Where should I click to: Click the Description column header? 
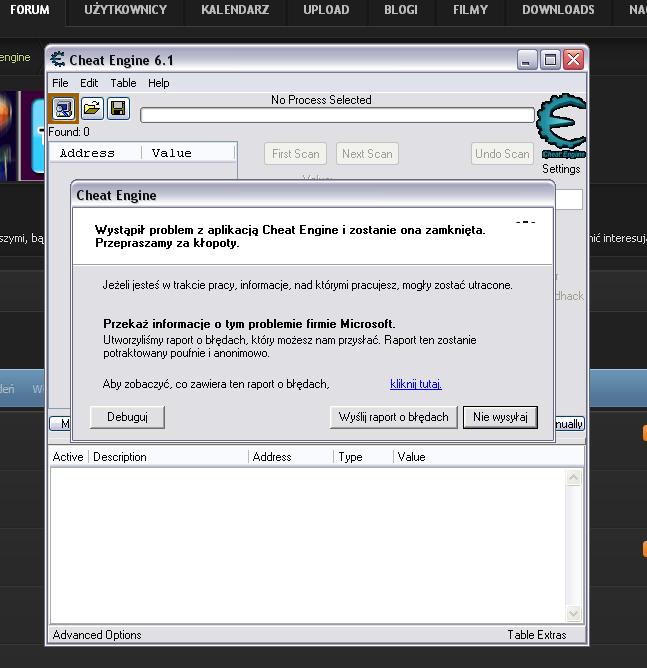click(120, 457)
